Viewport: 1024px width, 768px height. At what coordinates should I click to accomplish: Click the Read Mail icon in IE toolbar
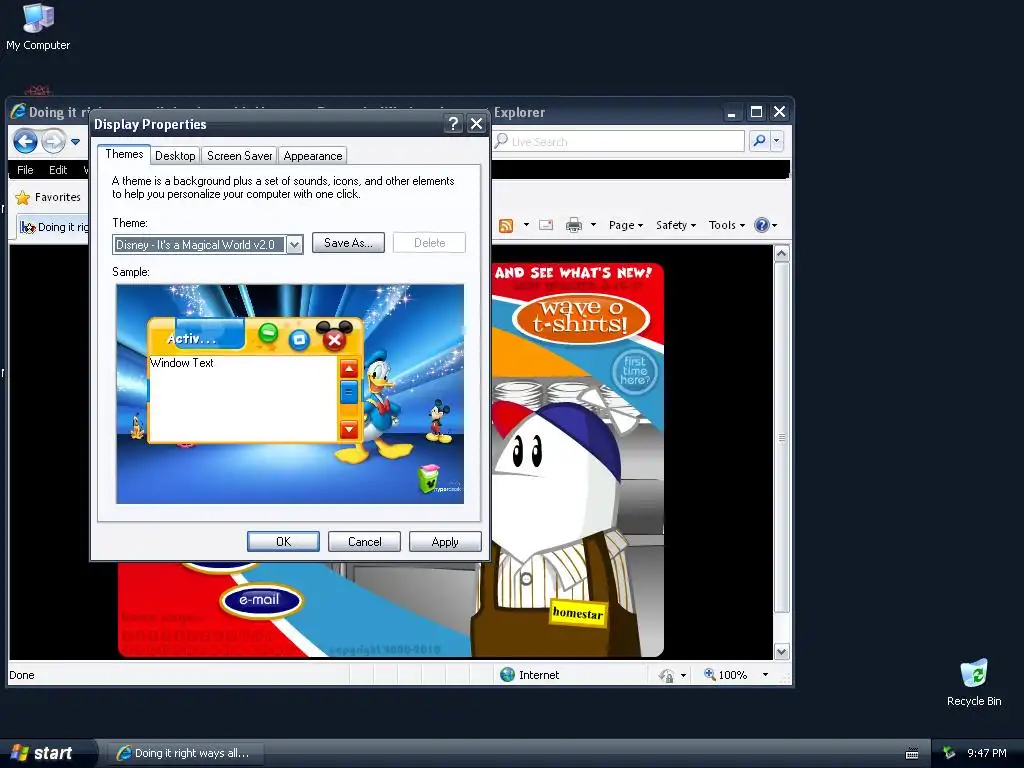coord(547,225)
